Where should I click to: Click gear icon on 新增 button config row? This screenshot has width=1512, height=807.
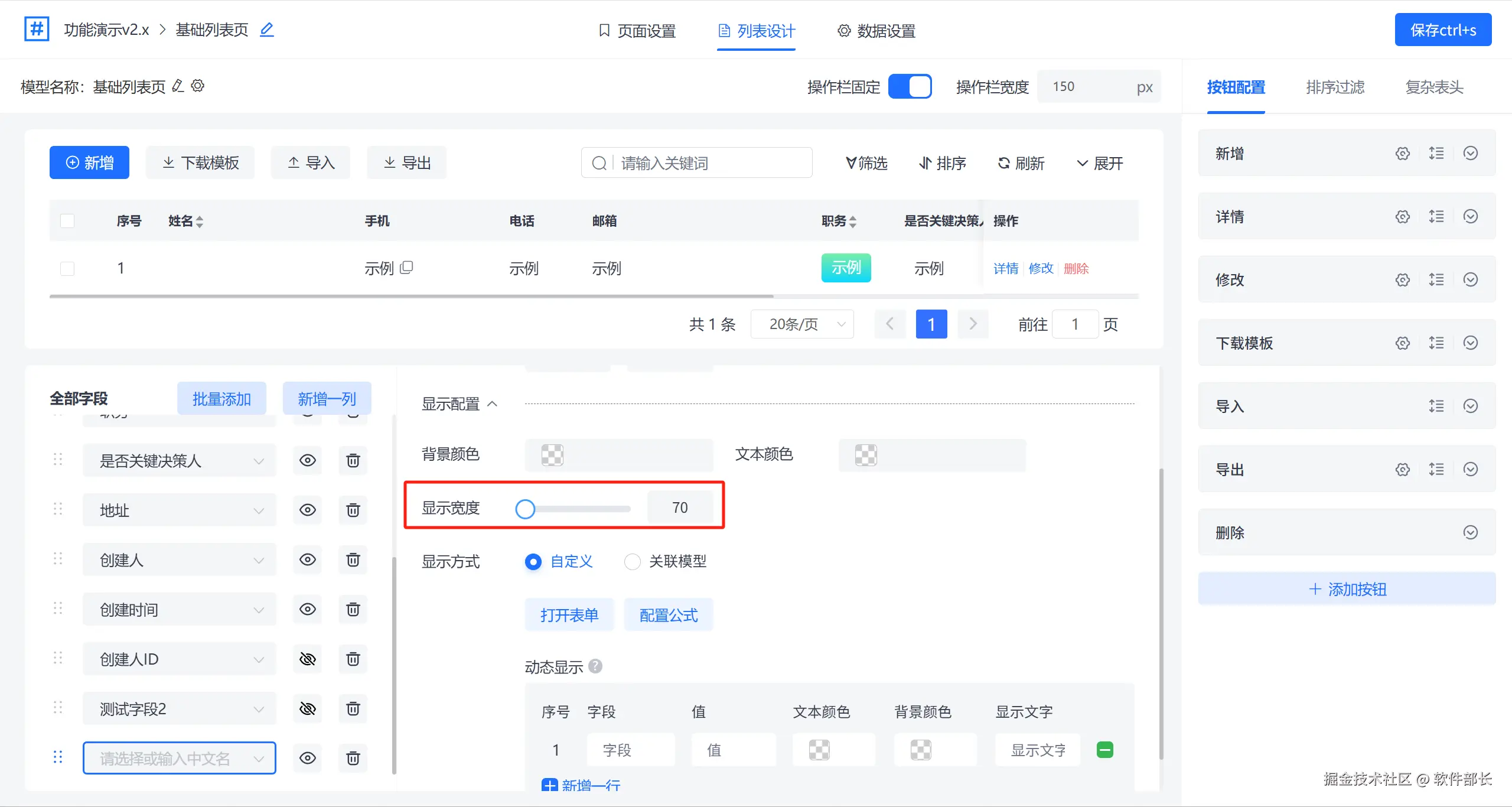(1403, 154)
